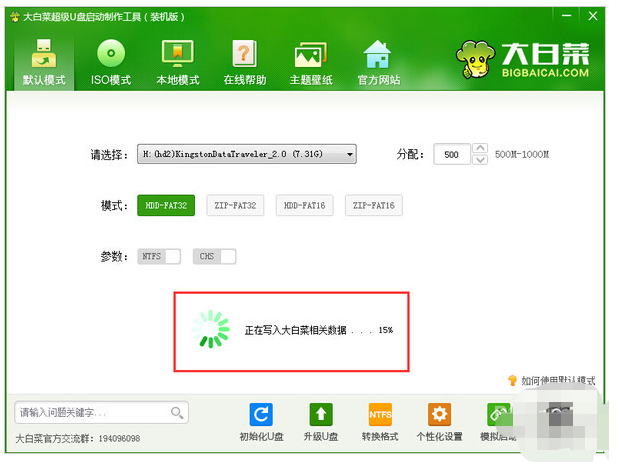Minimize the 大白菜 window
The height and width of the screenshot is (465, 619).
click(567, 16)
